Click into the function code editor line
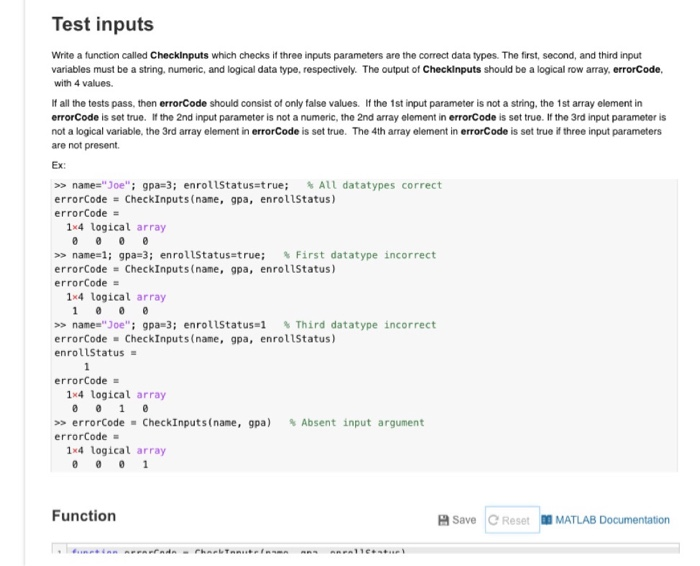The height and width of the screenshot is (566, 700). (373, 549)
